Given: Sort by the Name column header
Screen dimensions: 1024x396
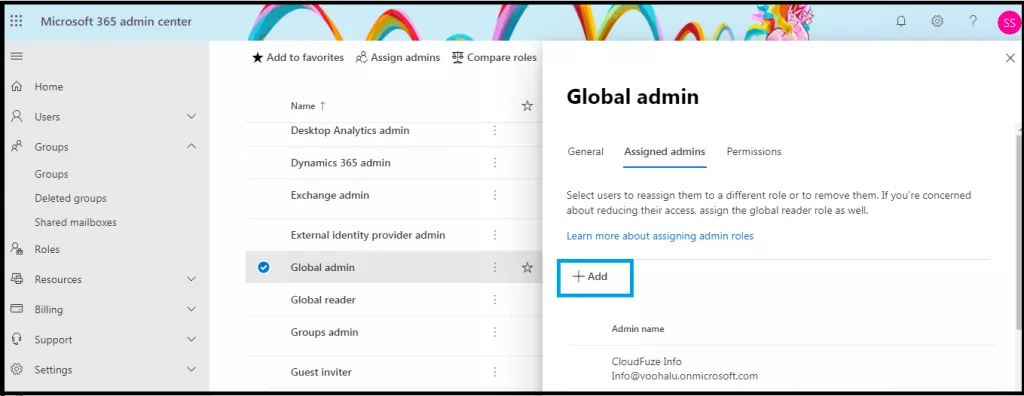Looking at the screenshot, I should [303, 106].
